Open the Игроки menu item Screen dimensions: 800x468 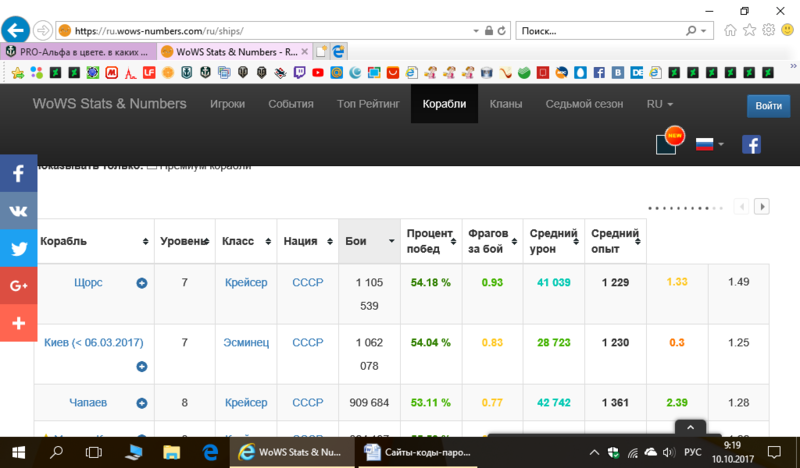[x=227, y=104]
